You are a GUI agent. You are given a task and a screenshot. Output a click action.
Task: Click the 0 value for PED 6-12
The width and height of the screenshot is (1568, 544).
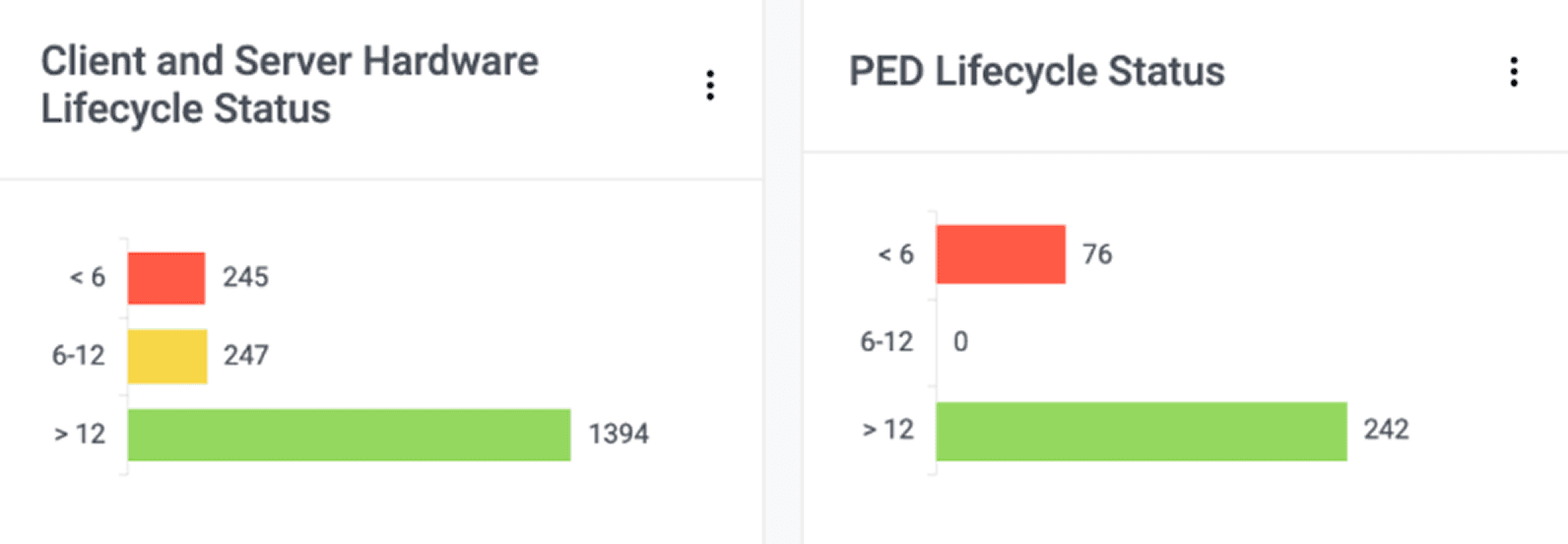(960, 342)
